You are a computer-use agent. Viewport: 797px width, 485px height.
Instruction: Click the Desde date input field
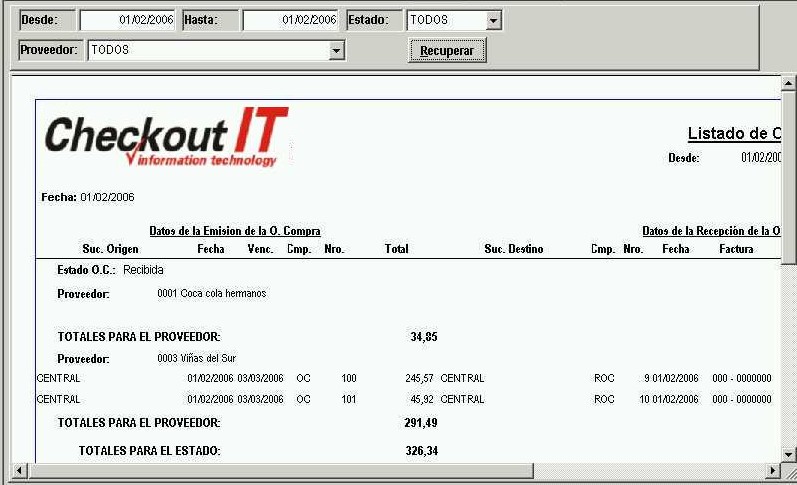127,20
